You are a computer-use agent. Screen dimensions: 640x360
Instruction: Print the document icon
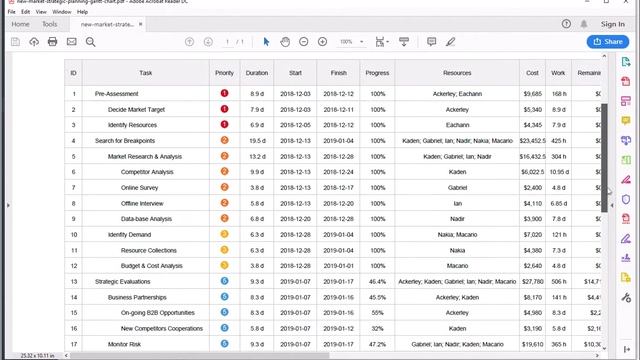coord(53,42)
